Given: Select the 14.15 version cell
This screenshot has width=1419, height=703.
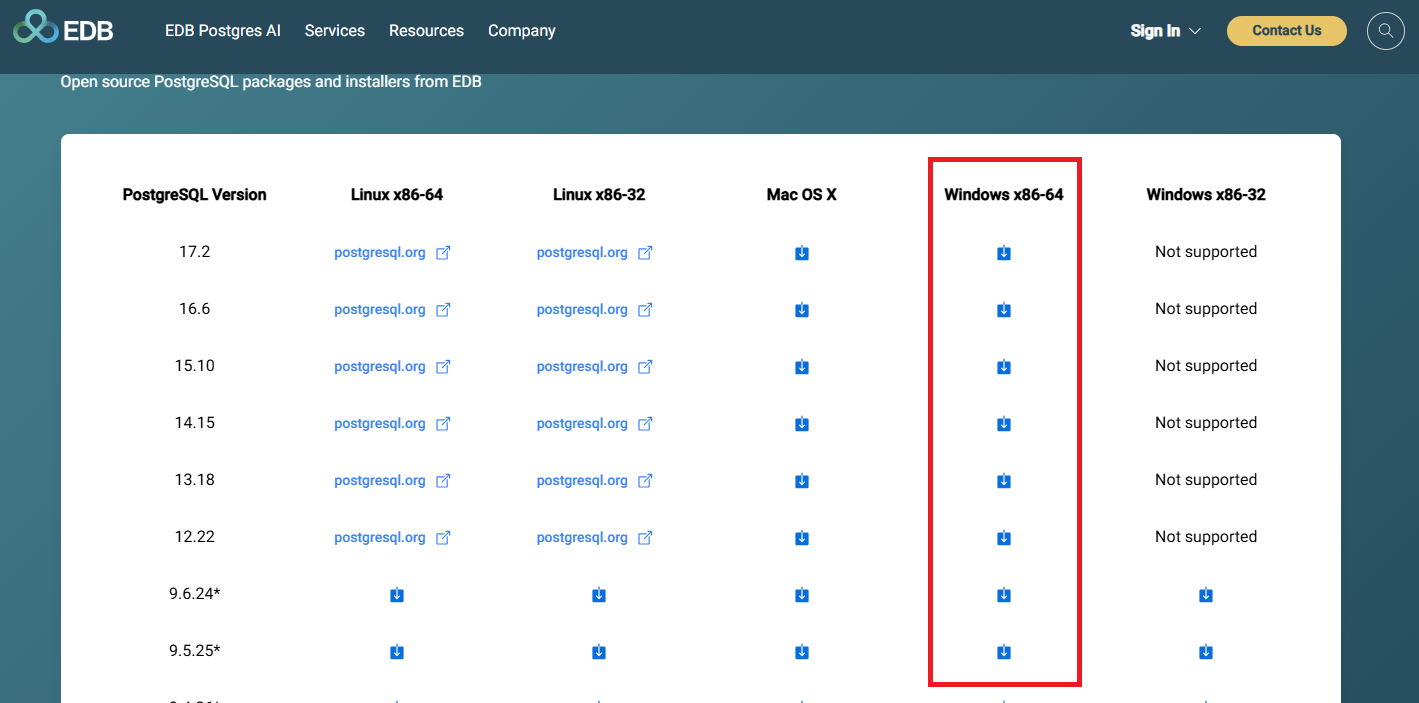Looking at the screenshot, I should (195, 423).
